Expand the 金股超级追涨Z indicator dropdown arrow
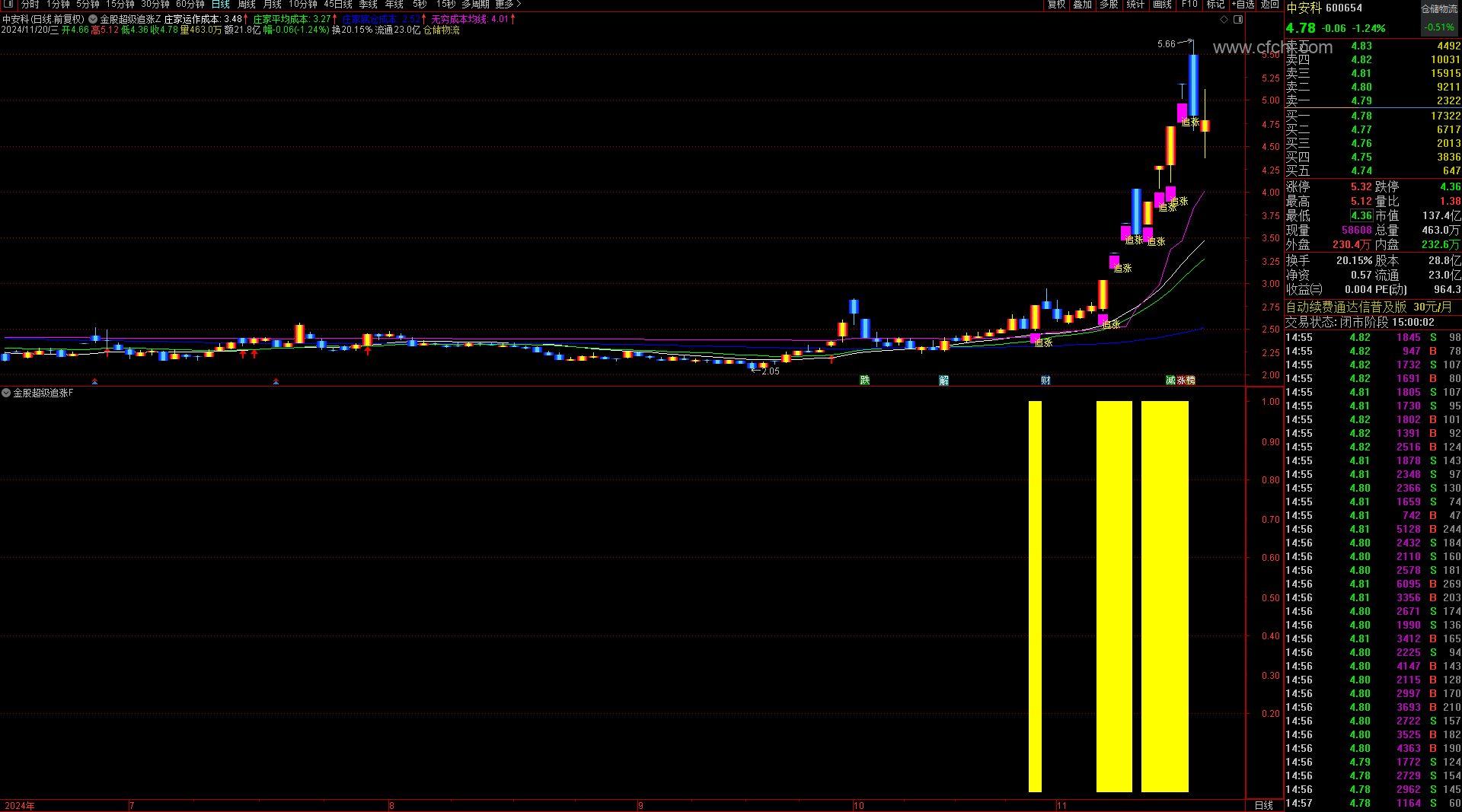Image resolution: width=1462 pixels, height=812 pixels. [x=93, y=19]
